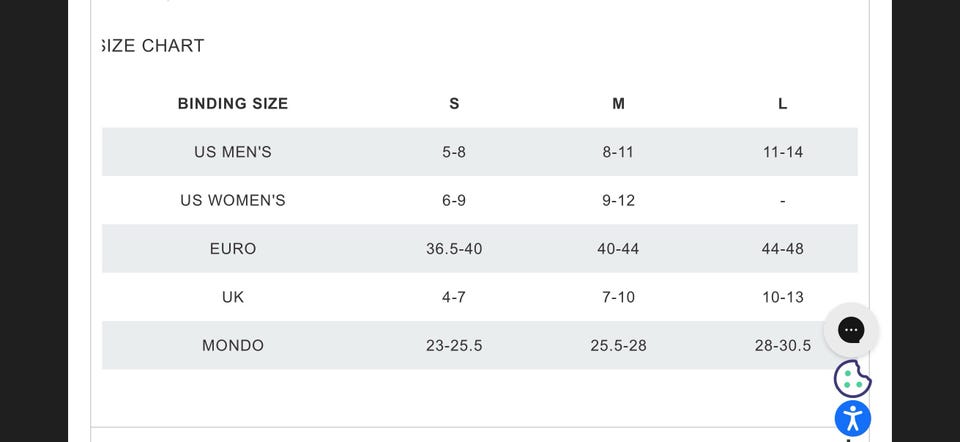Viewport: 960px width, 442px height.
Task: Click the 5-8 US Men's small cell
Action: click(454, 152)
